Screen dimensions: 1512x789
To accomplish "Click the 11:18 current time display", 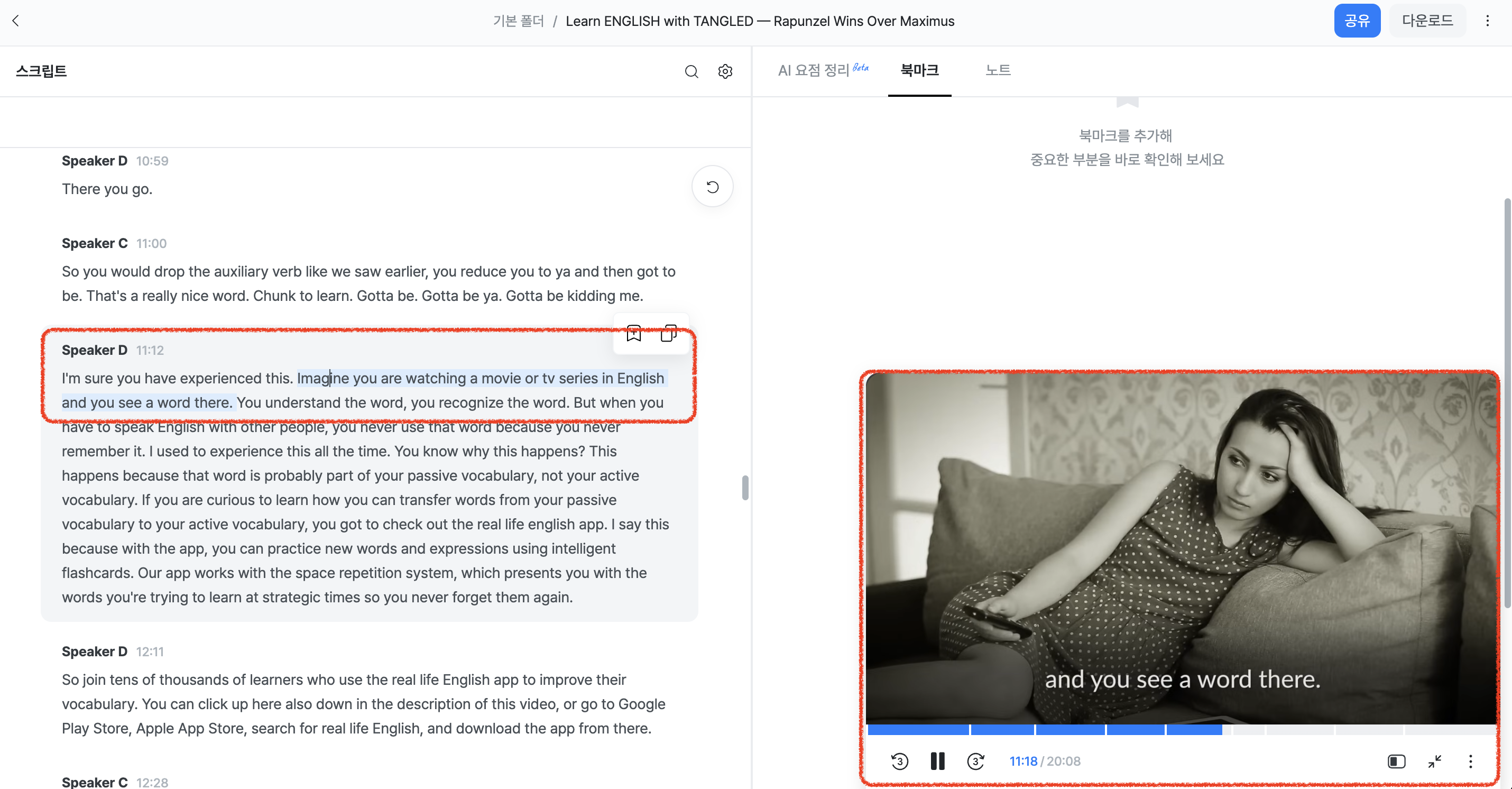I will (1023, 762).
